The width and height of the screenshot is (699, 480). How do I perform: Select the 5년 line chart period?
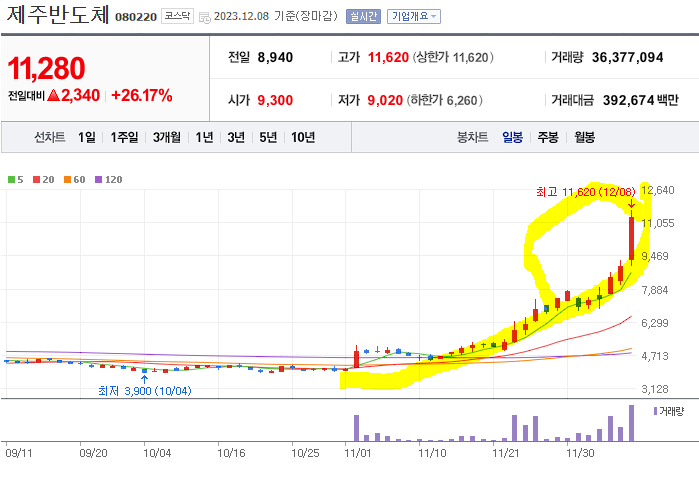268,137
